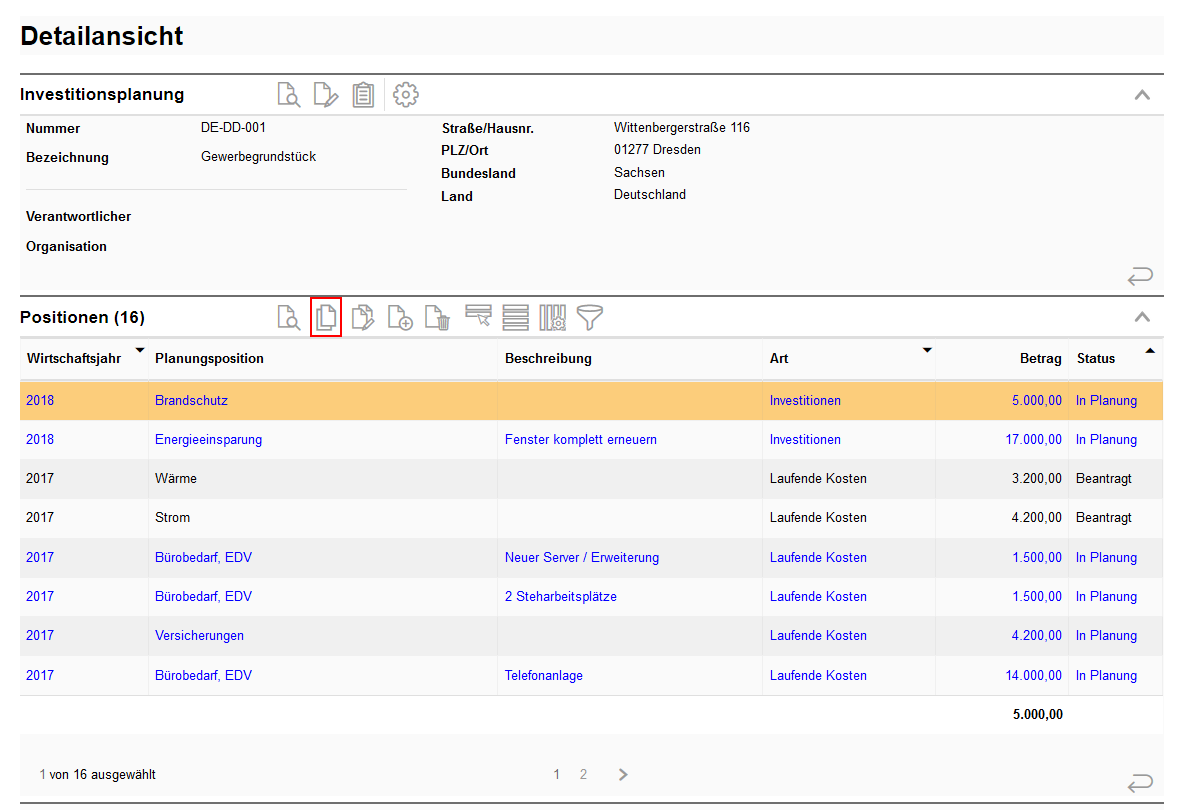View selected position via Positionen magnifier icon
The image size is (1180, 810).
click(289, 317)
